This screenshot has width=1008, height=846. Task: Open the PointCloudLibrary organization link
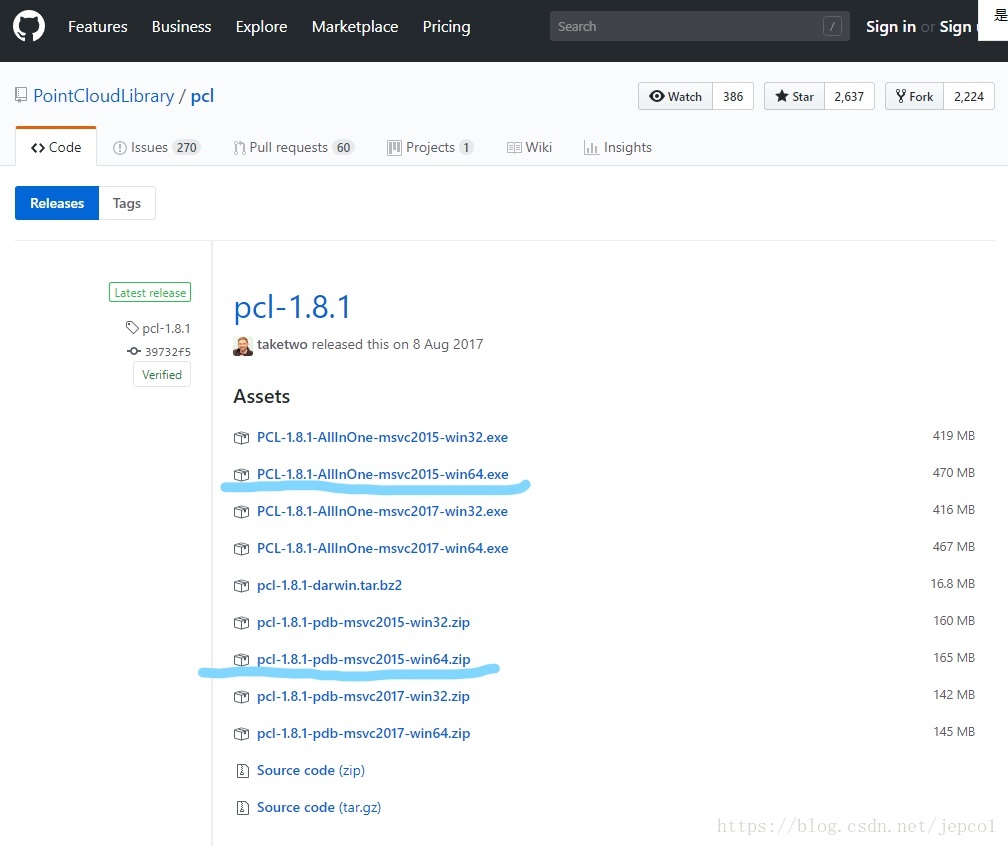(x=104, y=96)
